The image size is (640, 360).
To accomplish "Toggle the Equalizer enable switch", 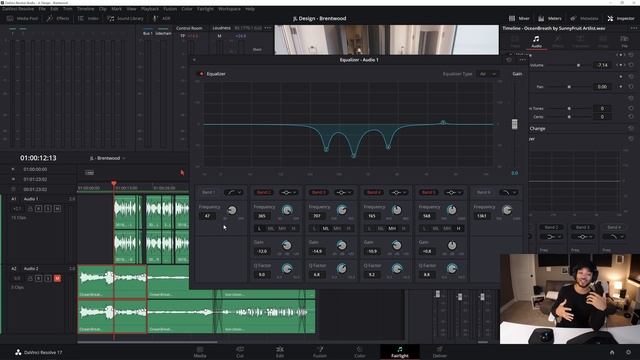I will pyautogui.click(x=201, y=74).
